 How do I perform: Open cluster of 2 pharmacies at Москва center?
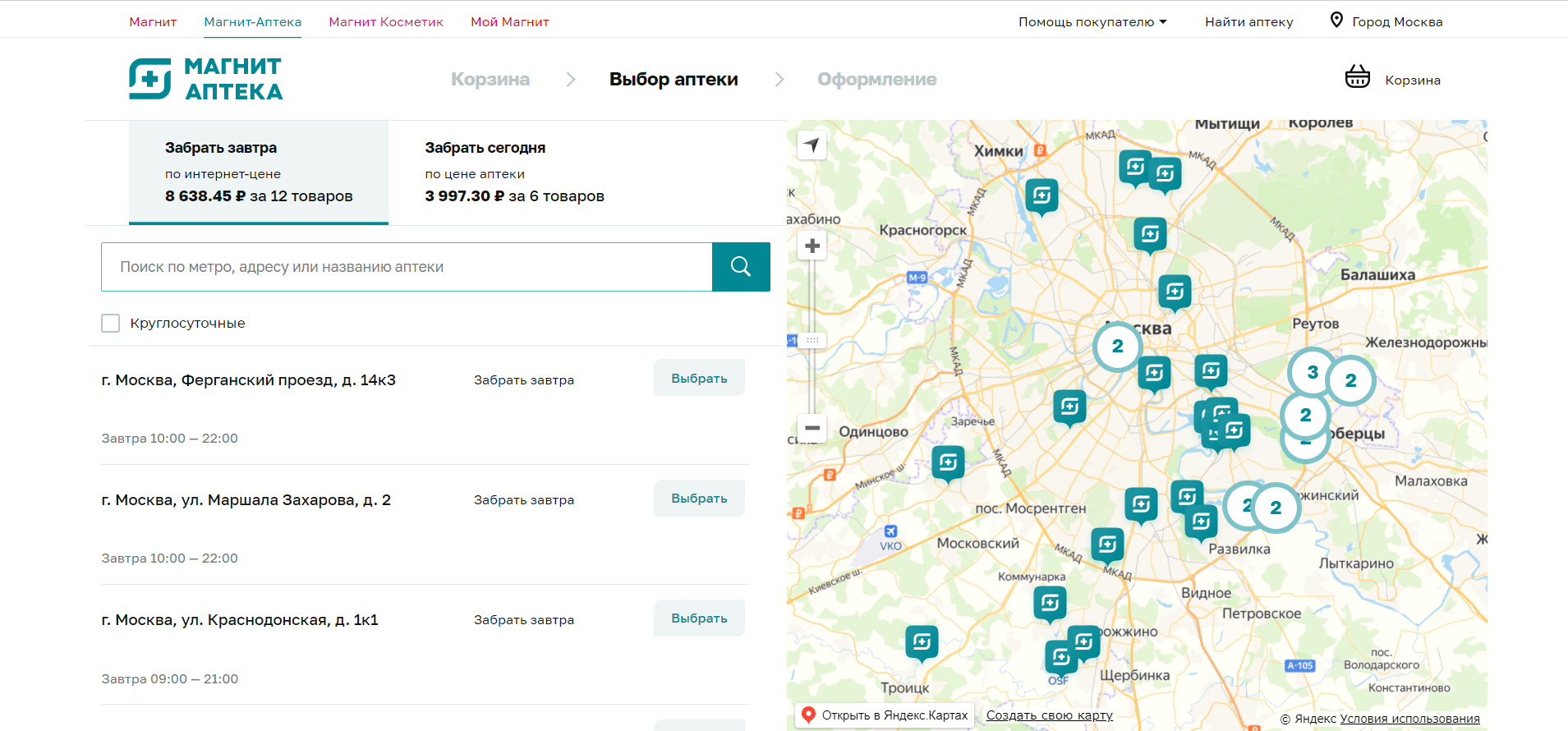pos(1117,347)
